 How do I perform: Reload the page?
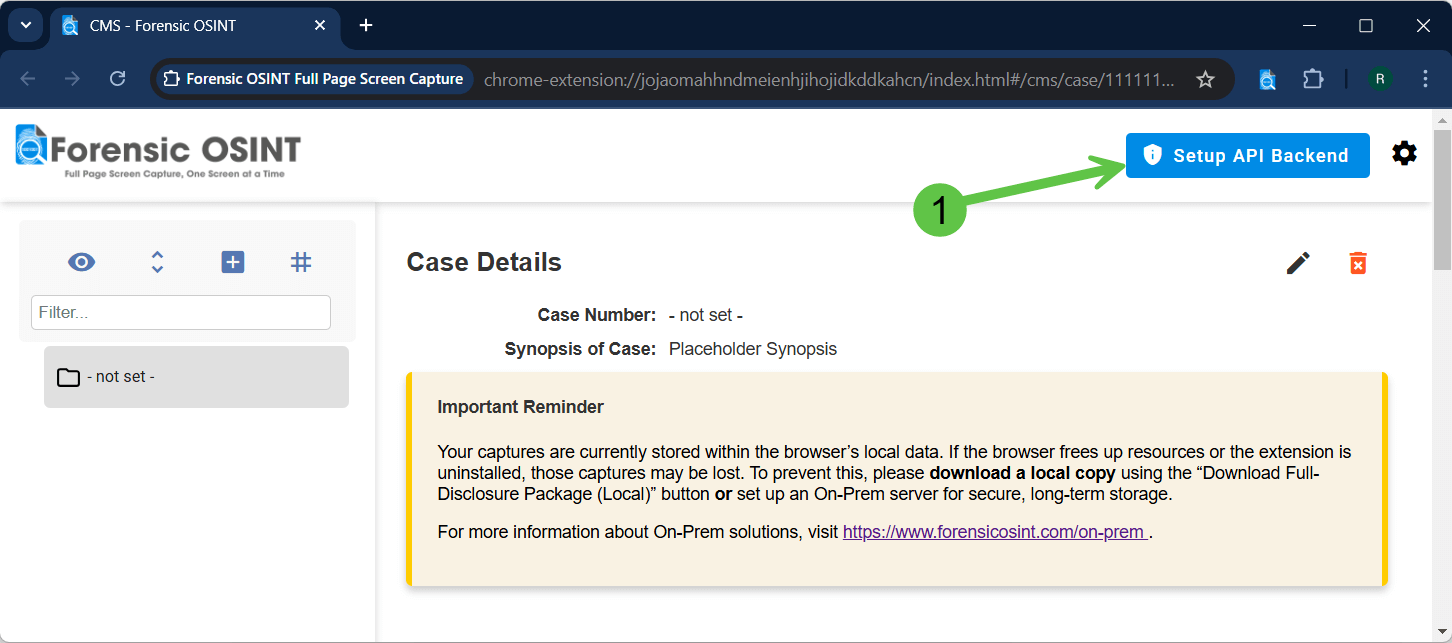(x=117, y=79)
